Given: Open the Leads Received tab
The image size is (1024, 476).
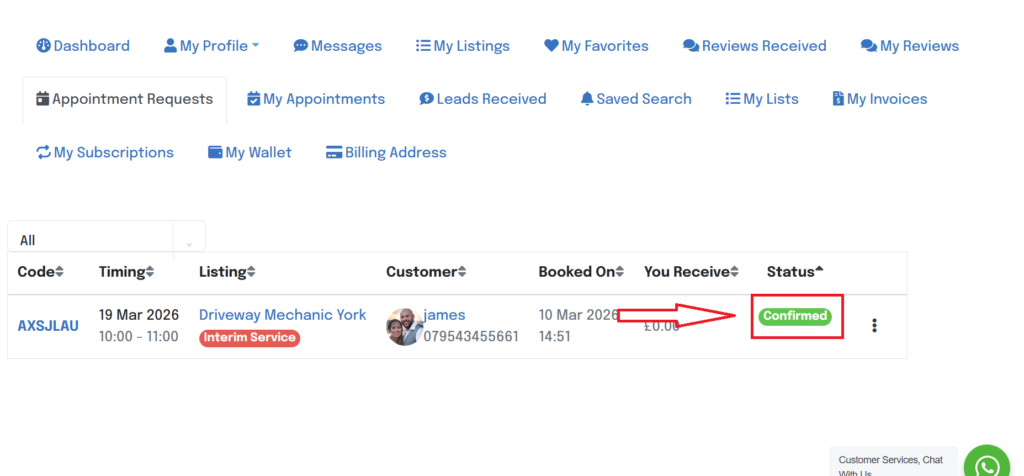Looking at the screenshot, I should [483, 99].
